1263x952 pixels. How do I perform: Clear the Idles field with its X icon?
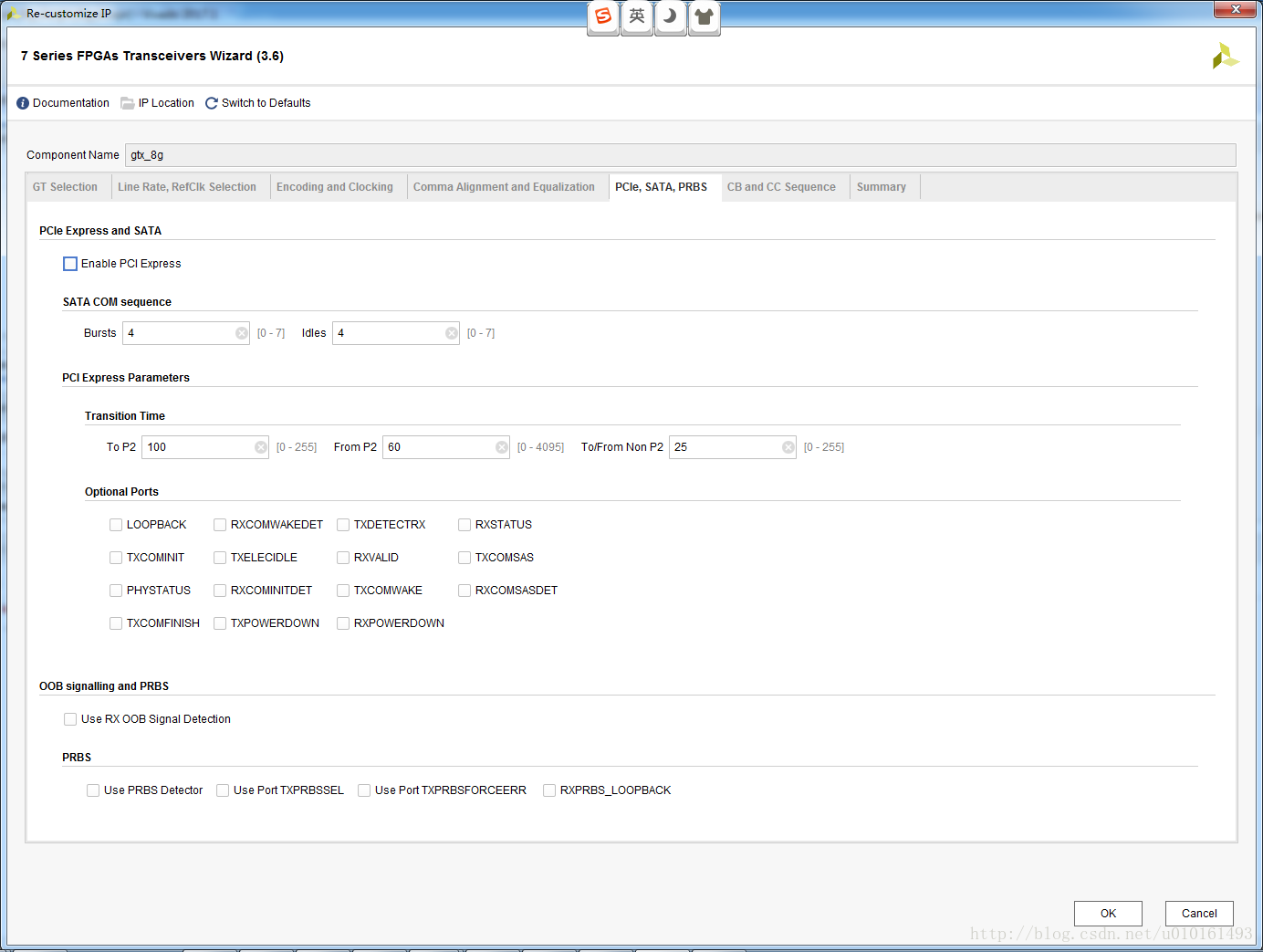click(x=452, y=333)
